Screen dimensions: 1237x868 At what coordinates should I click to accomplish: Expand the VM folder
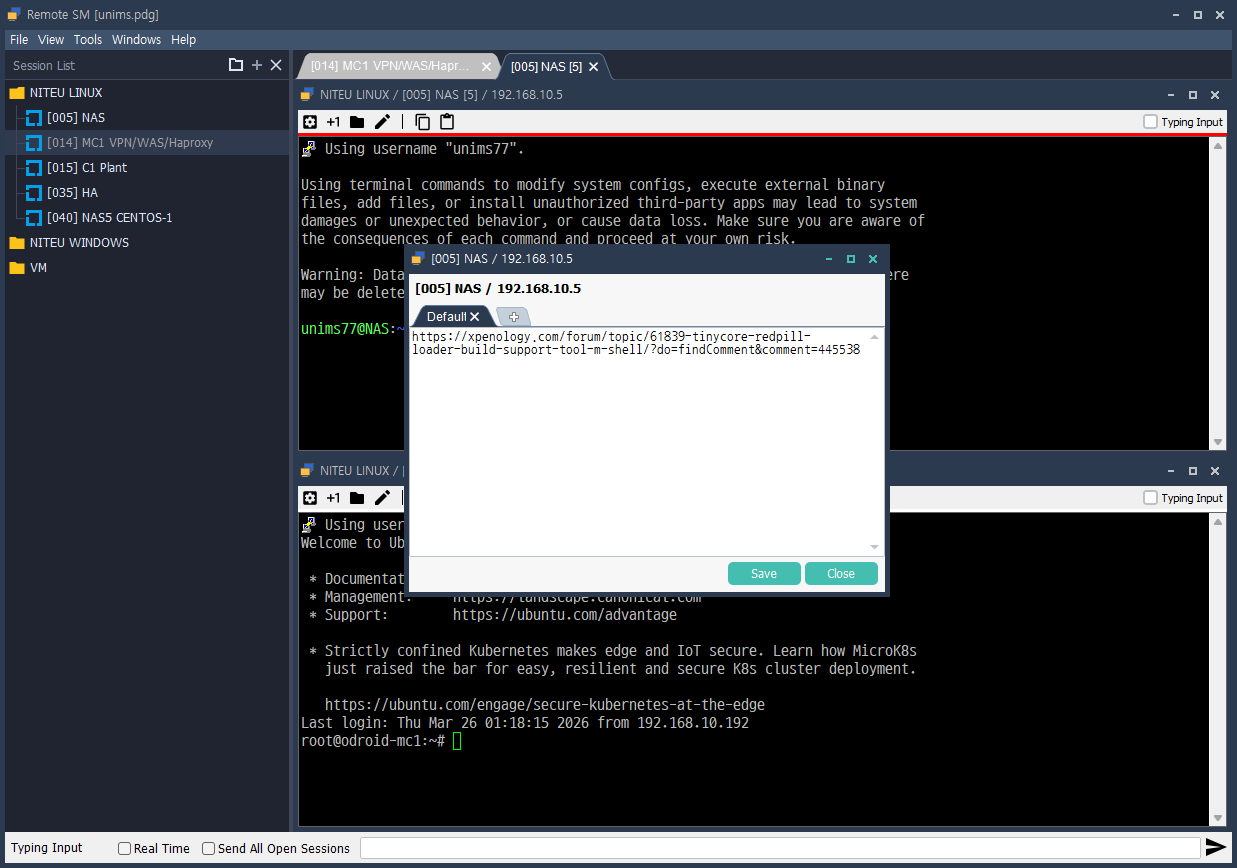[17, 268]
